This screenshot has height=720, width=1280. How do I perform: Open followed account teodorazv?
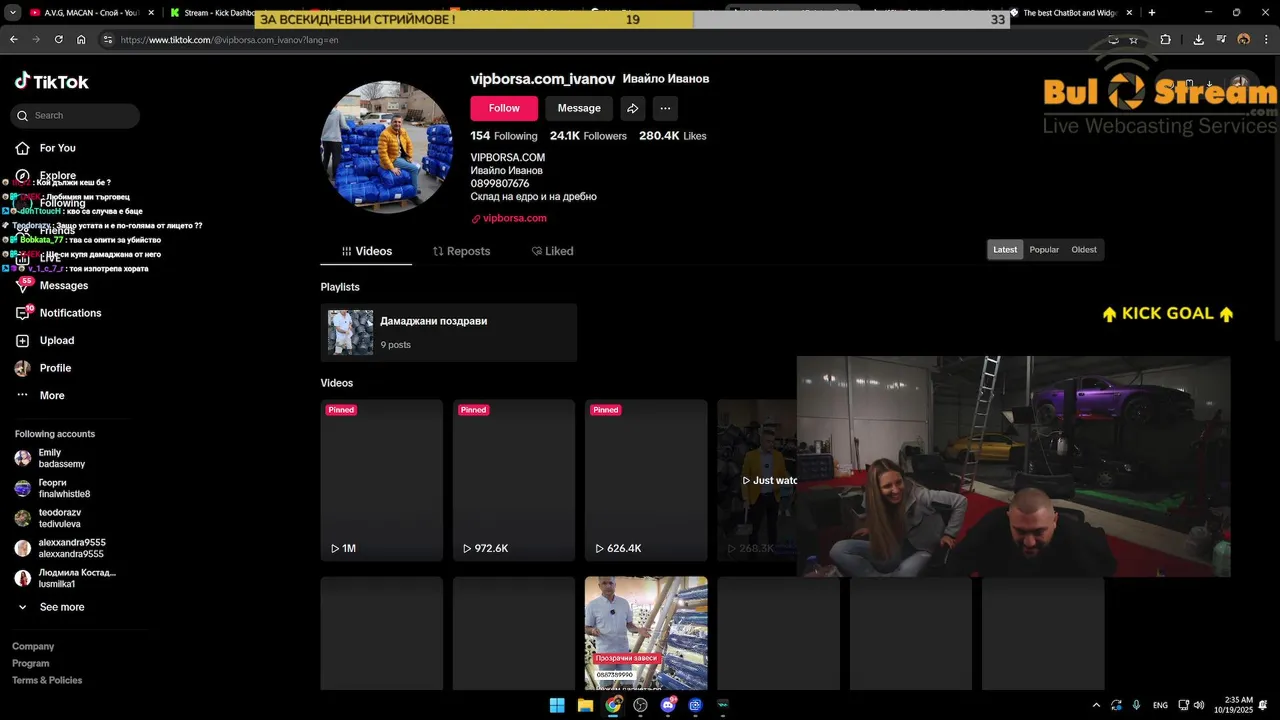[48, 518]
